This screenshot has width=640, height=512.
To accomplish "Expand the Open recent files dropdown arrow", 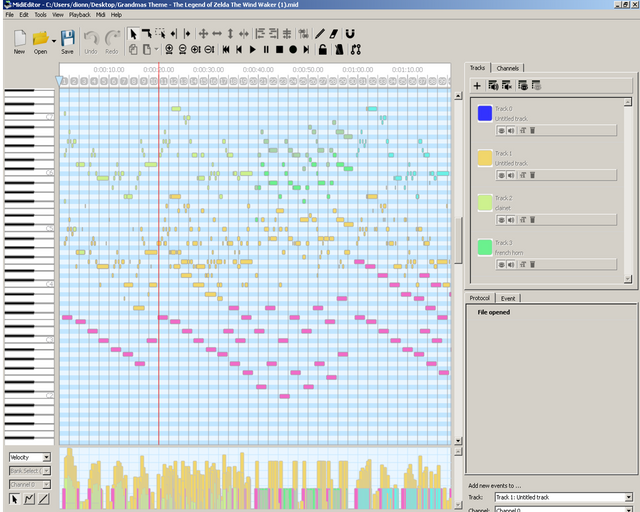I will coord(54,41).
